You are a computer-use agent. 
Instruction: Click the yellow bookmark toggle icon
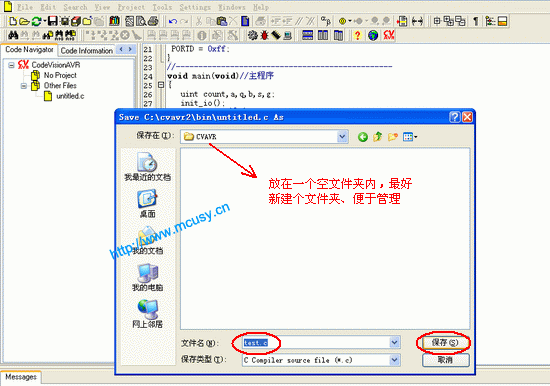coord(342,21)
